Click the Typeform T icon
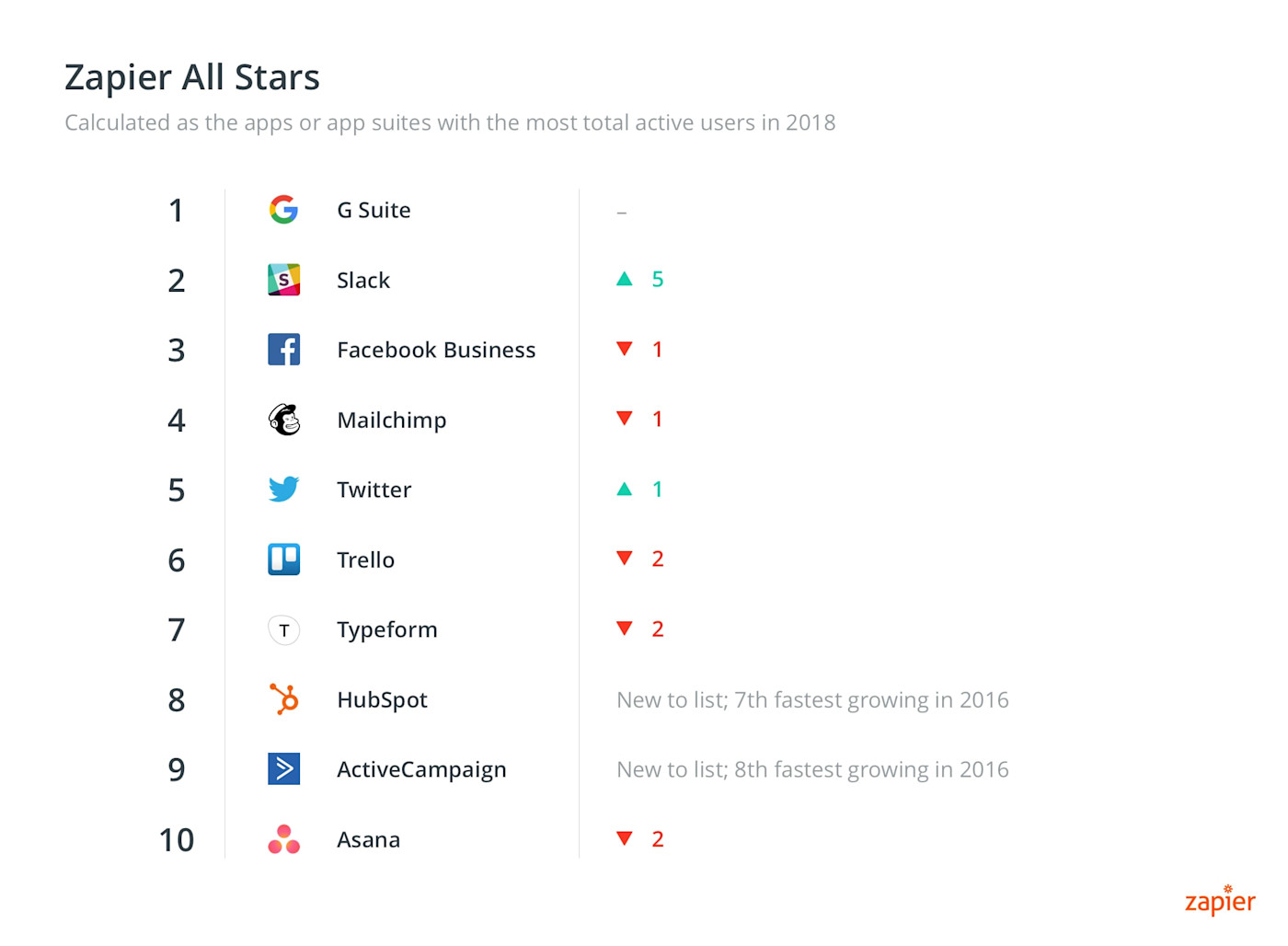Screen dimensions: 1288x946 coord(283,629)
